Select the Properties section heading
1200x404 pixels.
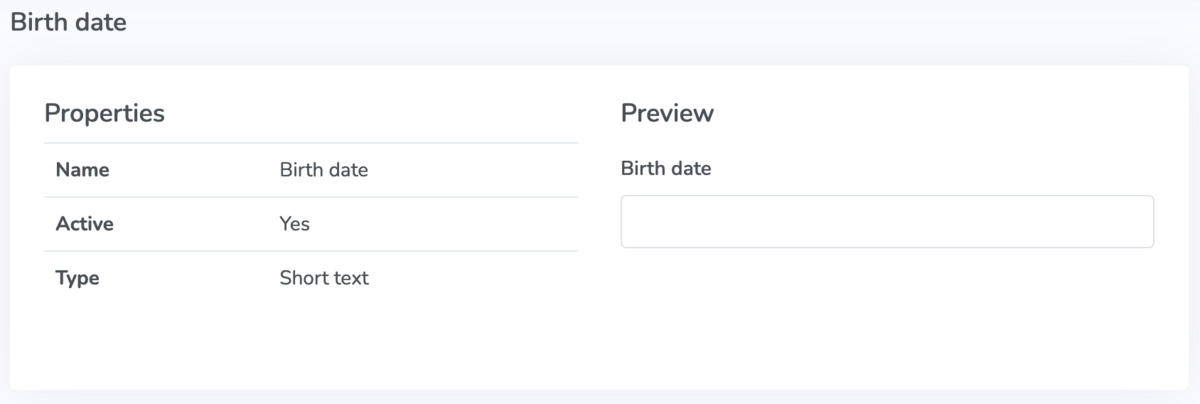pyautogui.click(x=104, y=113)
